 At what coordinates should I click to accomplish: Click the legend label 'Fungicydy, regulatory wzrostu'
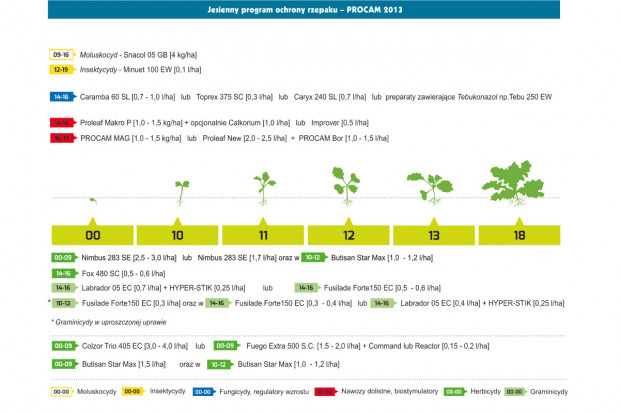click(x=264, y=392)
